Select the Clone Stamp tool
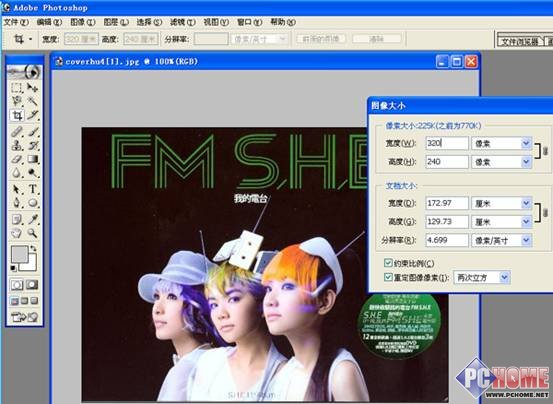This screenshot has width=553, height=404. tap(17, 145)
